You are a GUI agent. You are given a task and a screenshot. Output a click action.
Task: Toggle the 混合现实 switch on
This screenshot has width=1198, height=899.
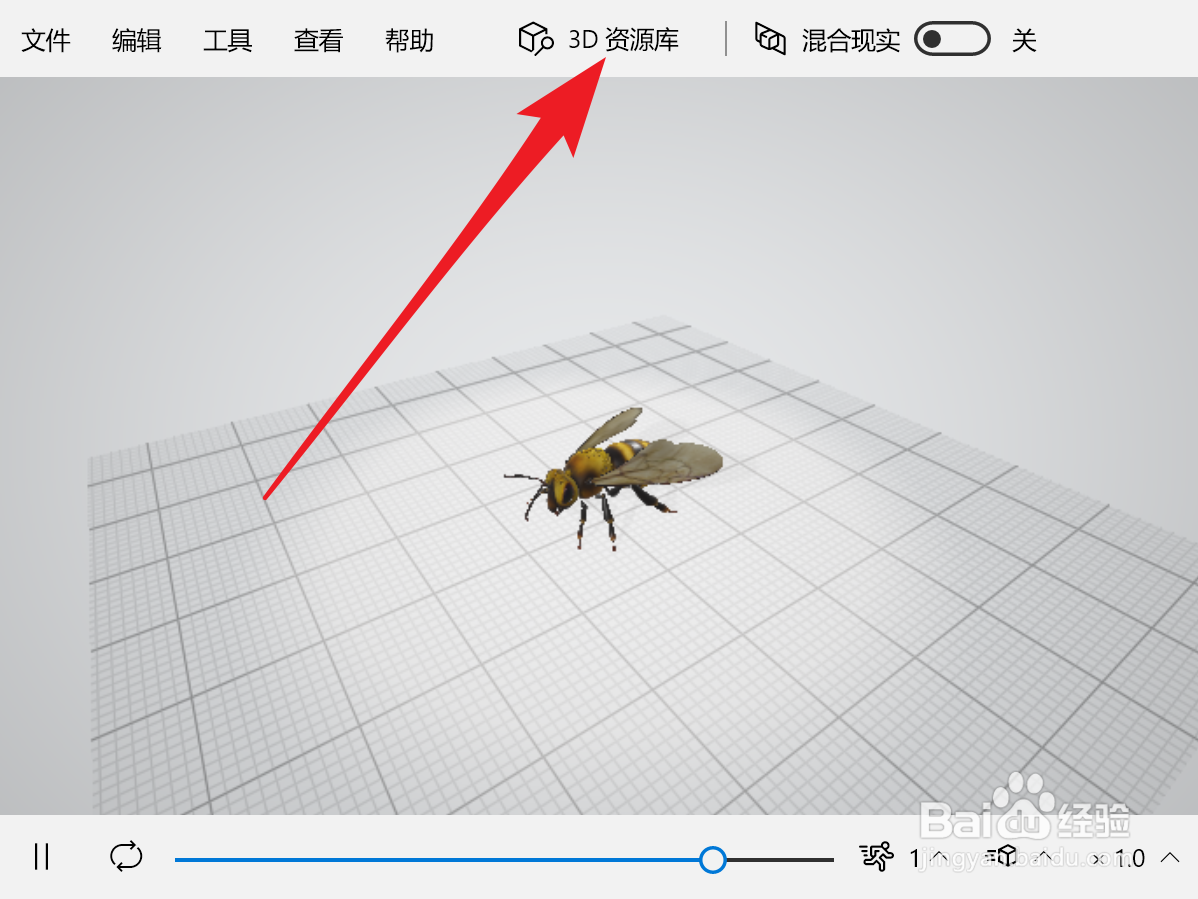[x=952, y=39]
